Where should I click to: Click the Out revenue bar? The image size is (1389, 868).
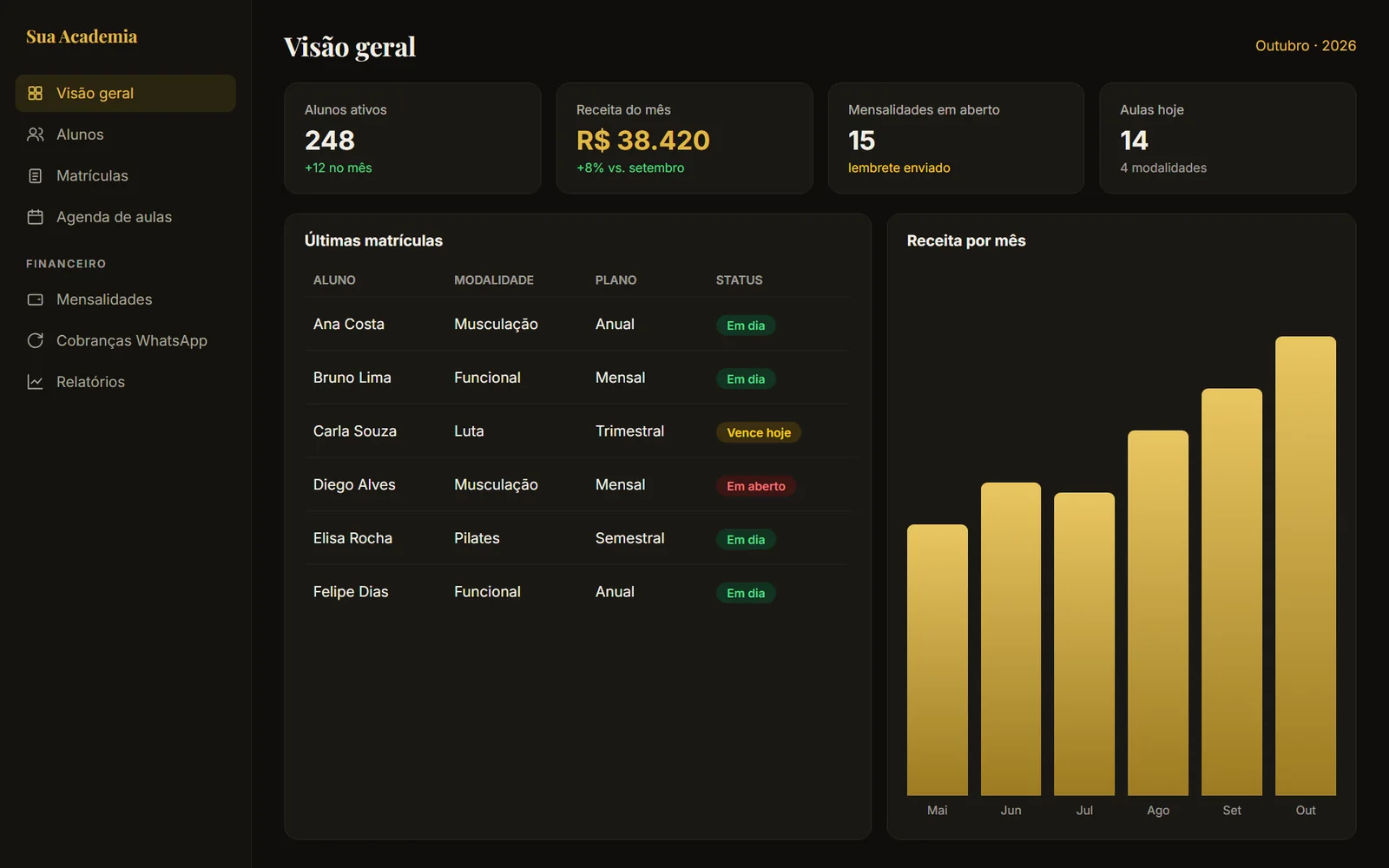pos(1306,566)
